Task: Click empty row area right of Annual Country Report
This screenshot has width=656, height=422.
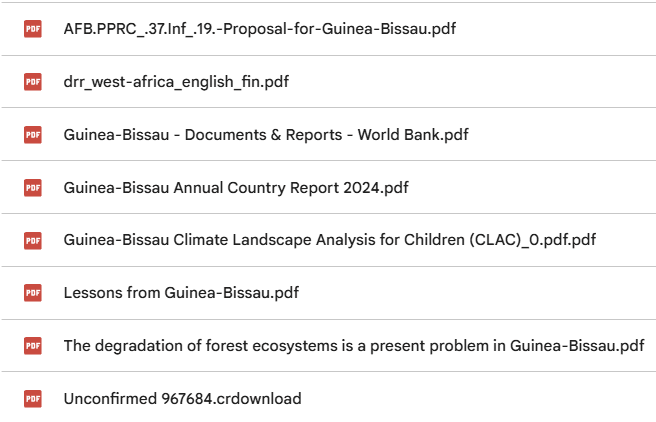Action: tap(531, 188)
